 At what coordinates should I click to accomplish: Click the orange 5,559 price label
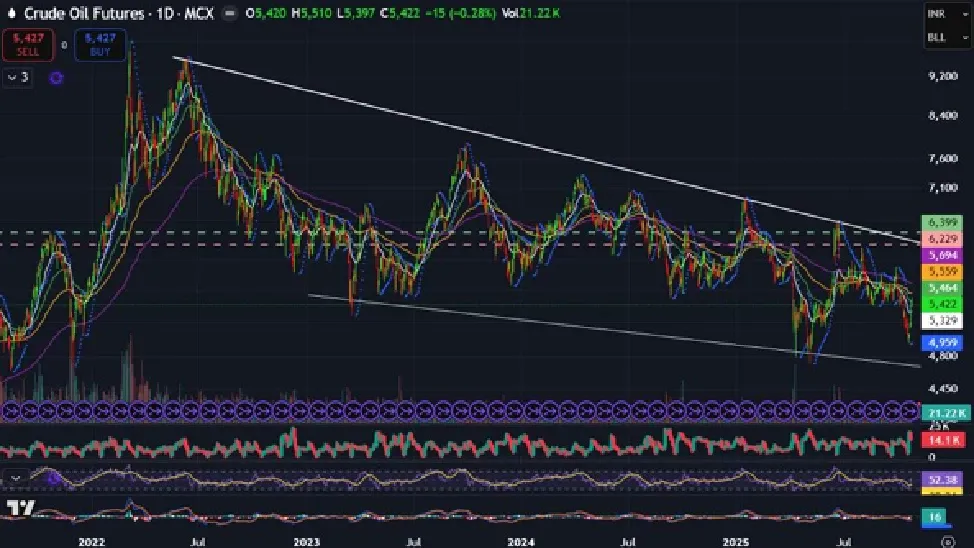coord(942,272)
